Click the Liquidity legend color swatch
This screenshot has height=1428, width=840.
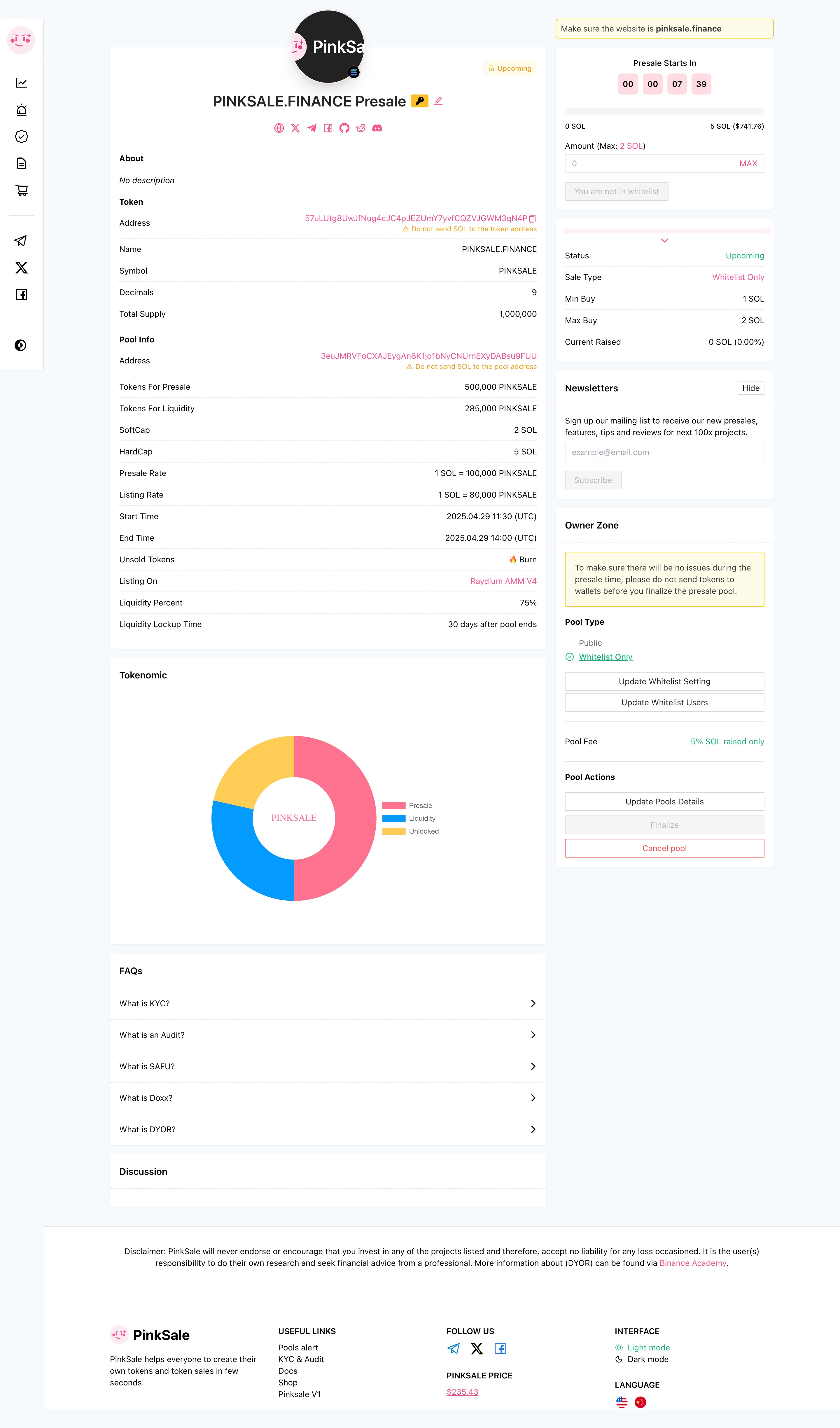[x=393, y=819]
